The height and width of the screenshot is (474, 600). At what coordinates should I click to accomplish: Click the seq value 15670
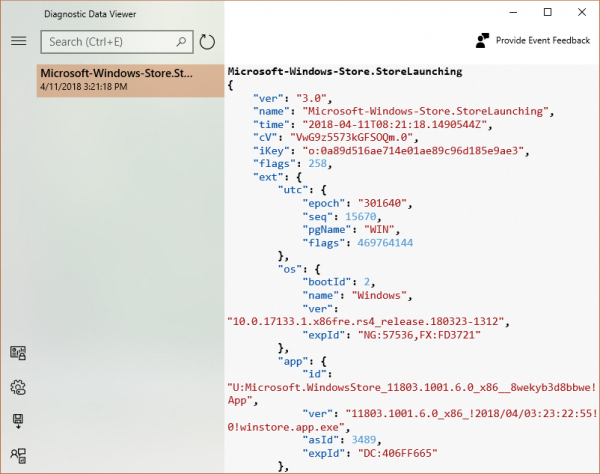[361, 217]
